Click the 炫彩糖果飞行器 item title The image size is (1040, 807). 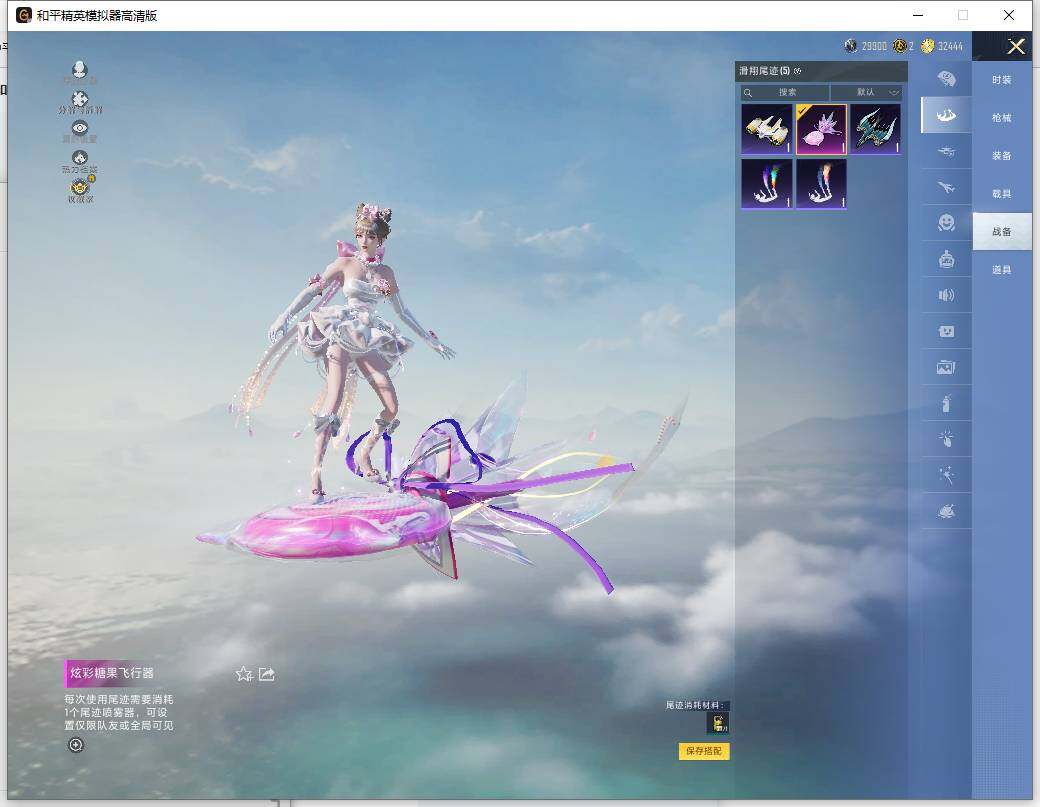point(112,673)
